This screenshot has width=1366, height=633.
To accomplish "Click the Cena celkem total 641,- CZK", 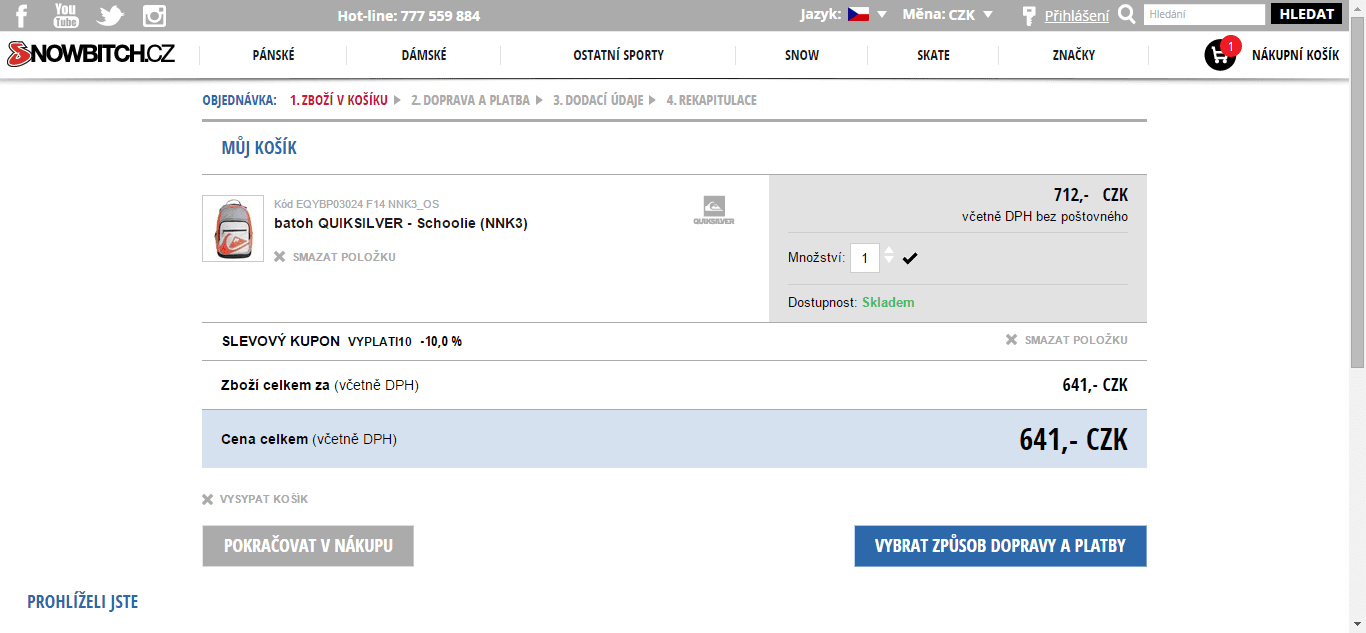I will tap(1073, 439).
